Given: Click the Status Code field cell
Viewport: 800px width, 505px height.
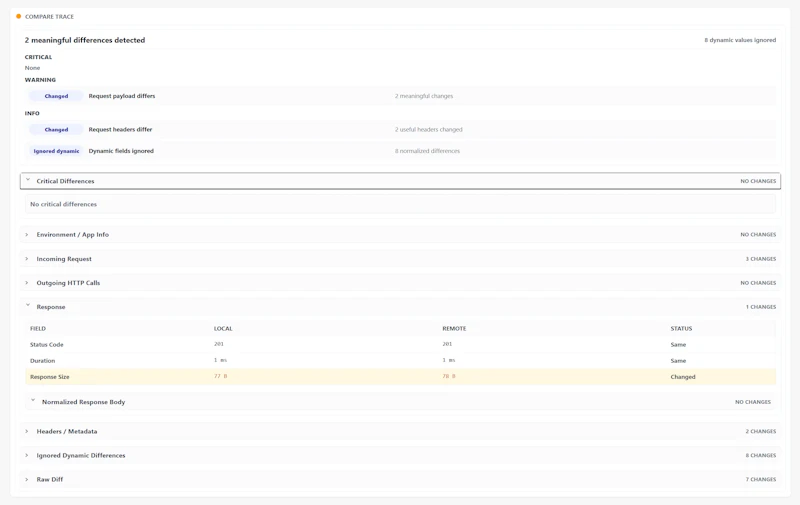Looking at the screenshot, I should pos(46,345).
